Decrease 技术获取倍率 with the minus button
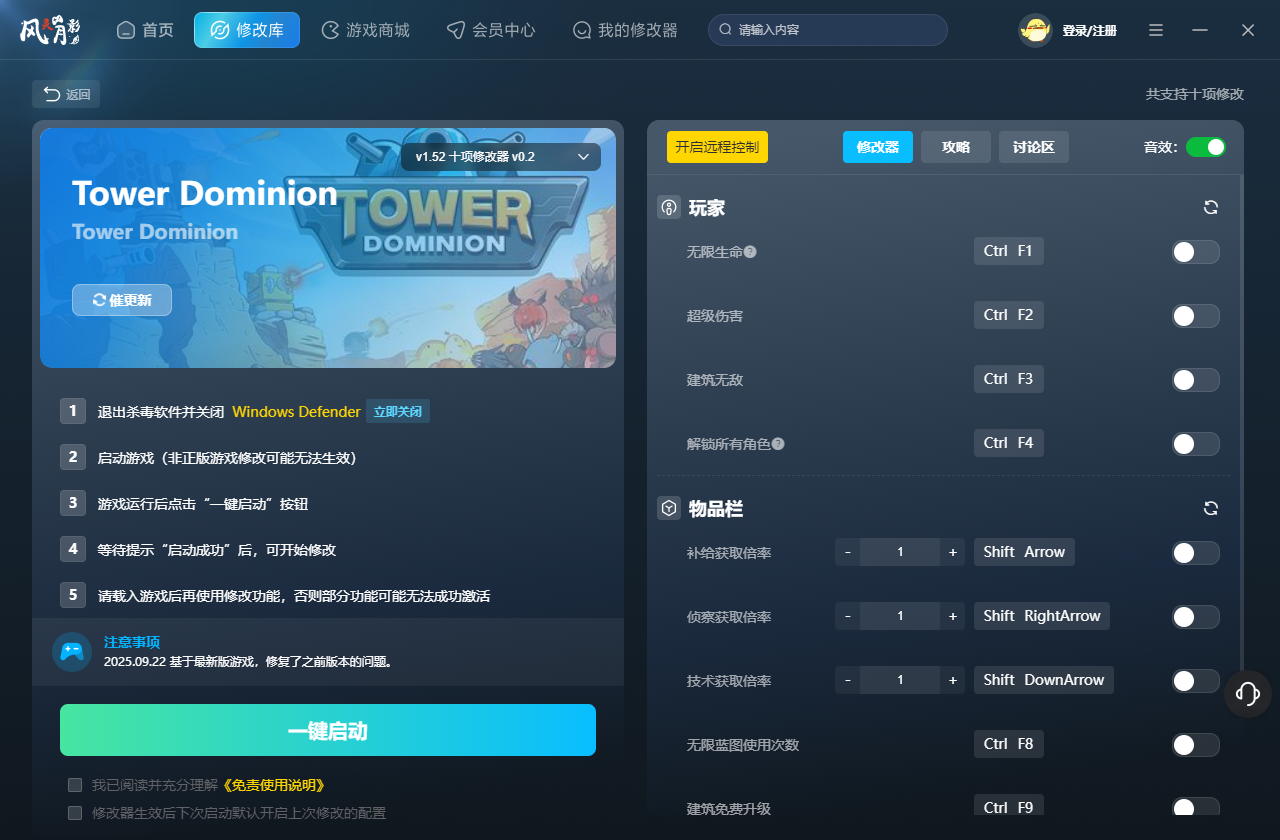Screen dimensions: 1280x840 point(848,680)
